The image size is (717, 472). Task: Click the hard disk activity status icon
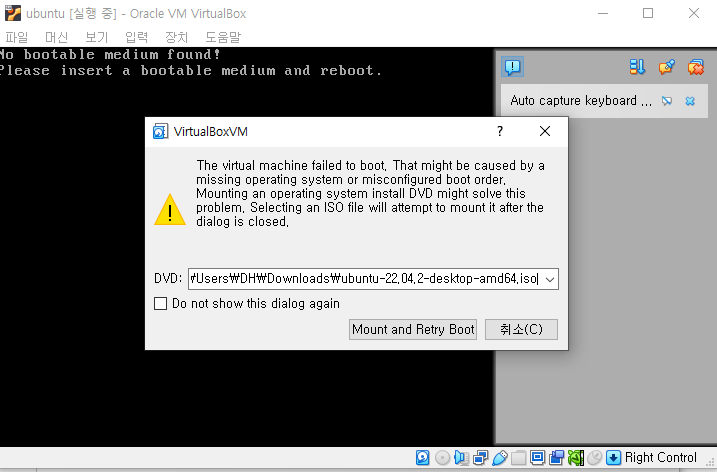(423, 457)
